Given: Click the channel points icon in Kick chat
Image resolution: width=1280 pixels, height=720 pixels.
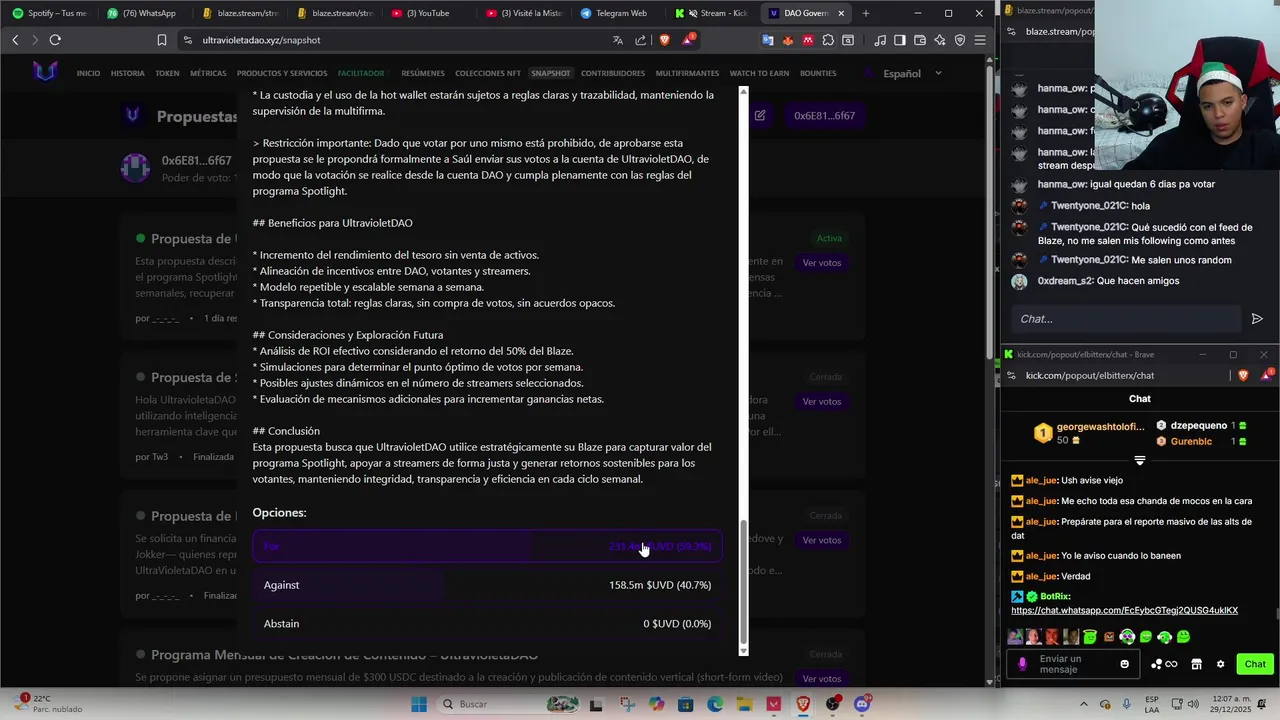Looking at the screenshot, I should (x=1163, y=664).
